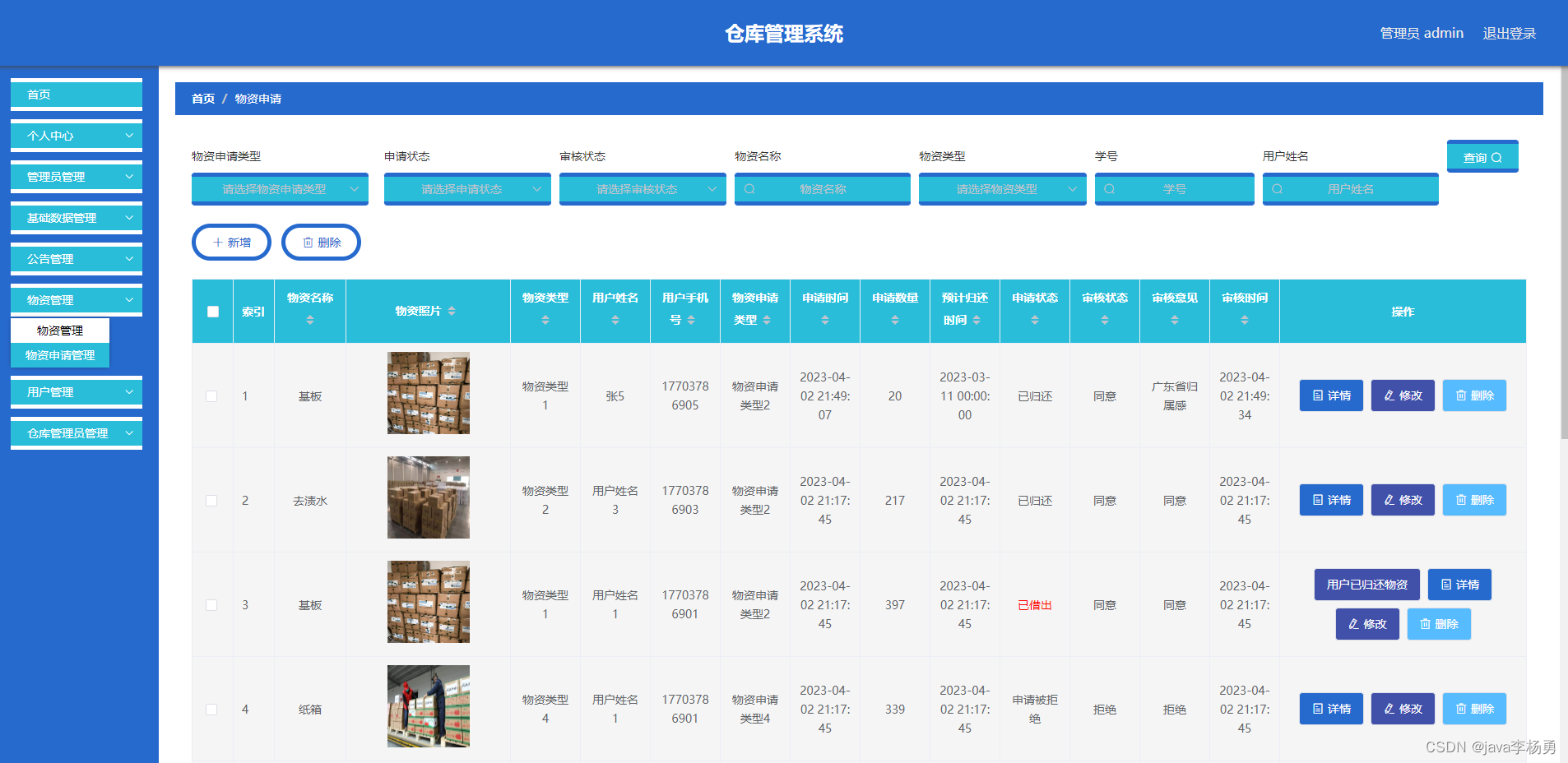
Task: Click into the 学号 search input
Action: click(1175, 189)
